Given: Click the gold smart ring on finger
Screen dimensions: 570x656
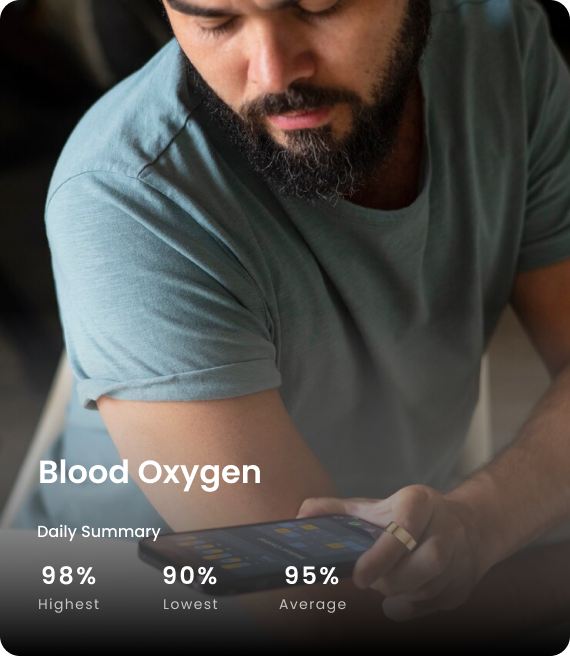Looking at the screenshot, I should 401,536.
